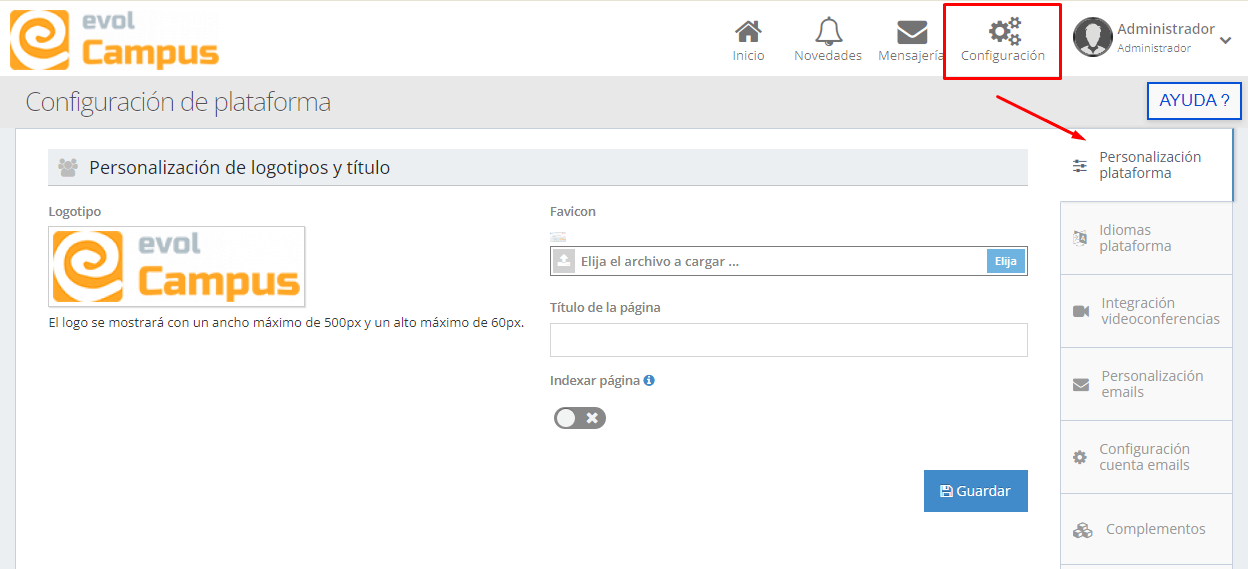Select Personalización plataforma tab
The image size is (1248, 569).
[x=1146, y=165]
